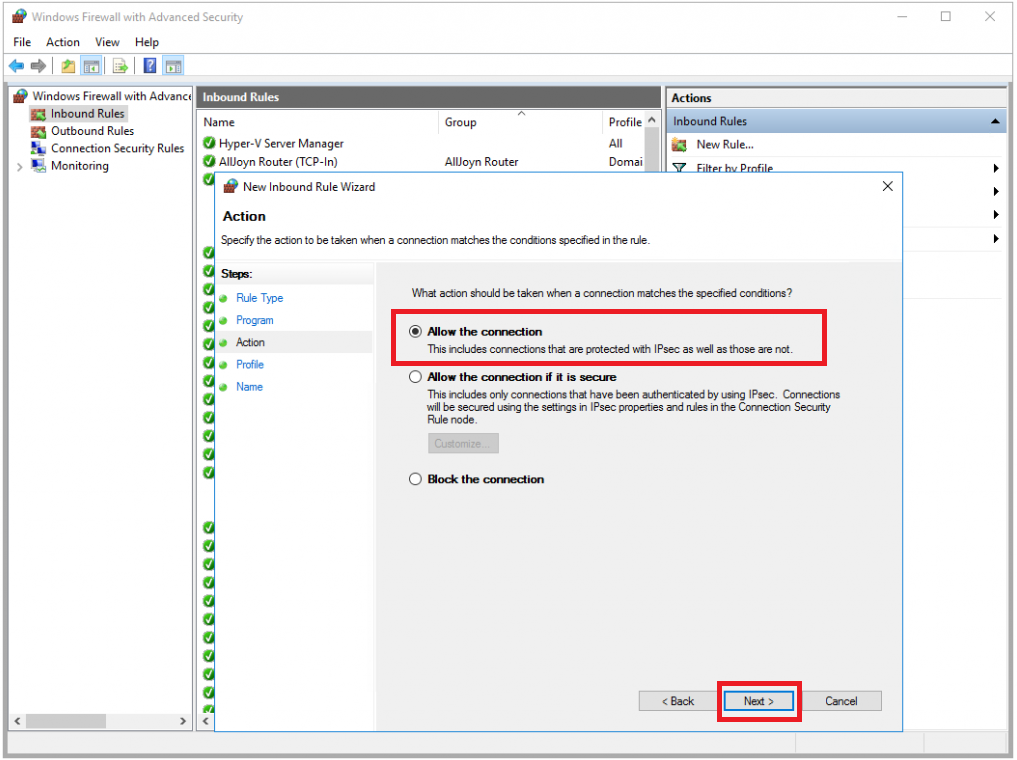Click the Forward arrow toolbar icon
Screen dimensions: 1017x760
[38, 65]
